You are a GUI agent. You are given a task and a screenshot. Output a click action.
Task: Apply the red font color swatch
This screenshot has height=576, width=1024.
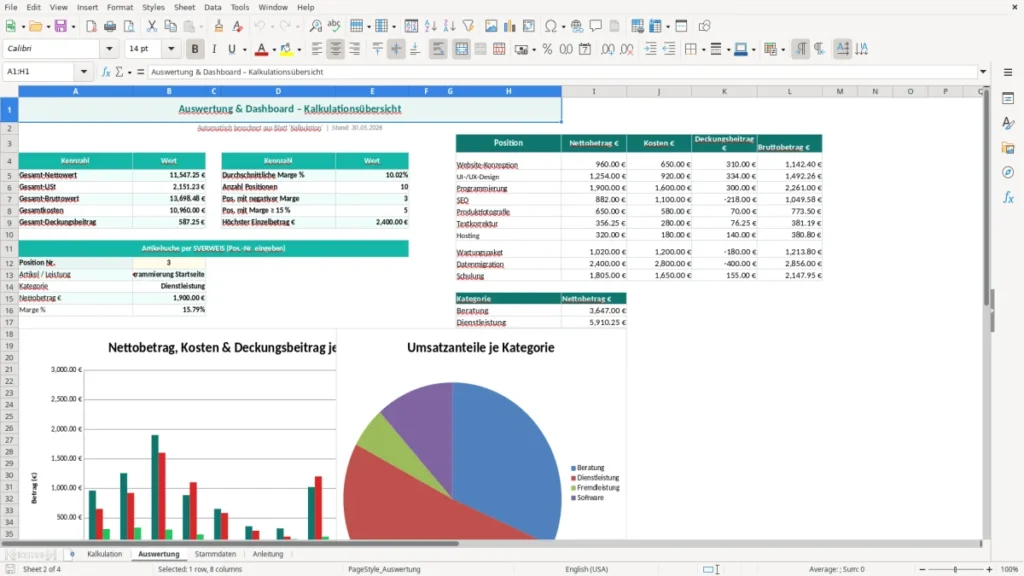[261, 49]
